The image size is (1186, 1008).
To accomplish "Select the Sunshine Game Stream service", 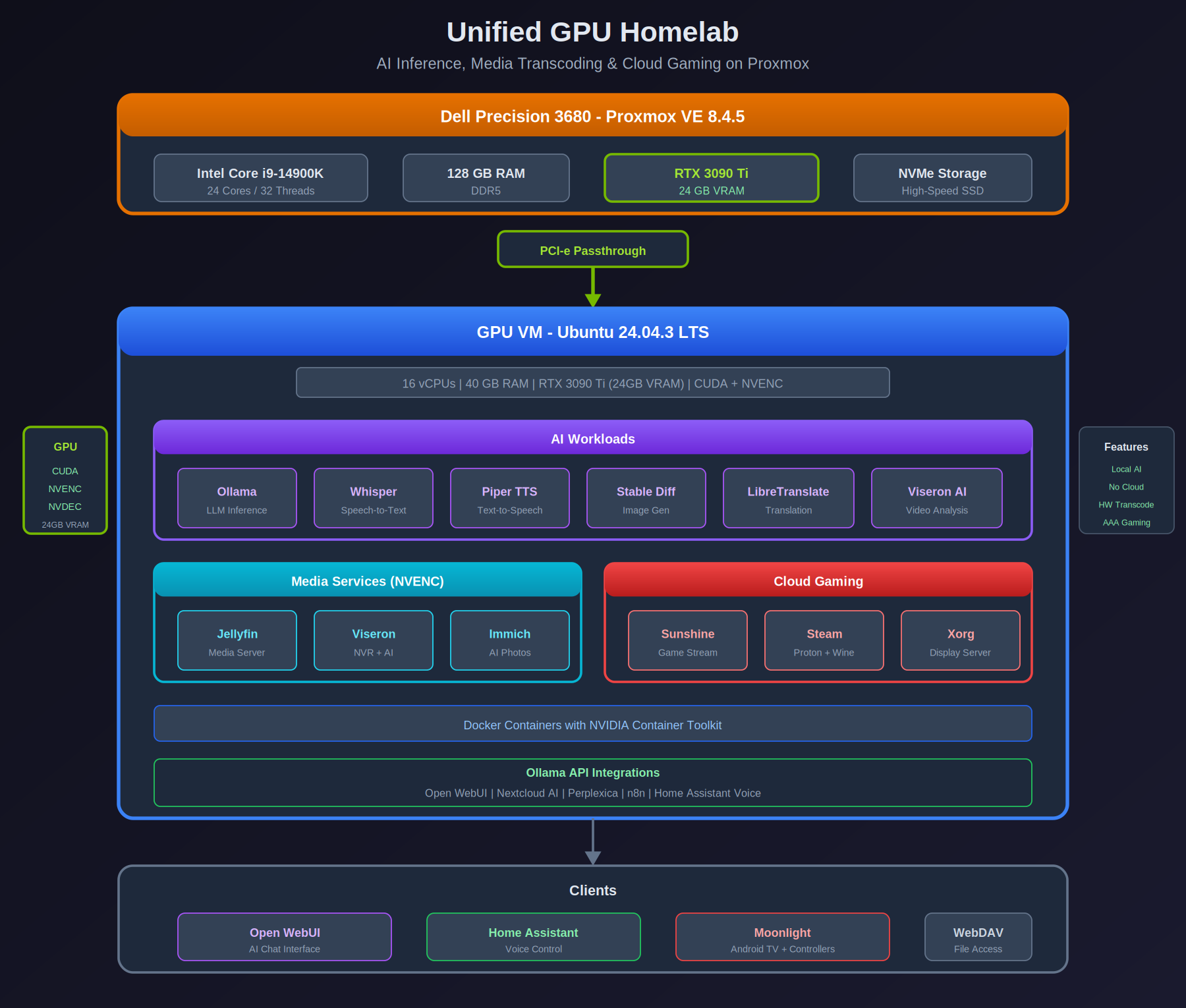I will point(687,640).
